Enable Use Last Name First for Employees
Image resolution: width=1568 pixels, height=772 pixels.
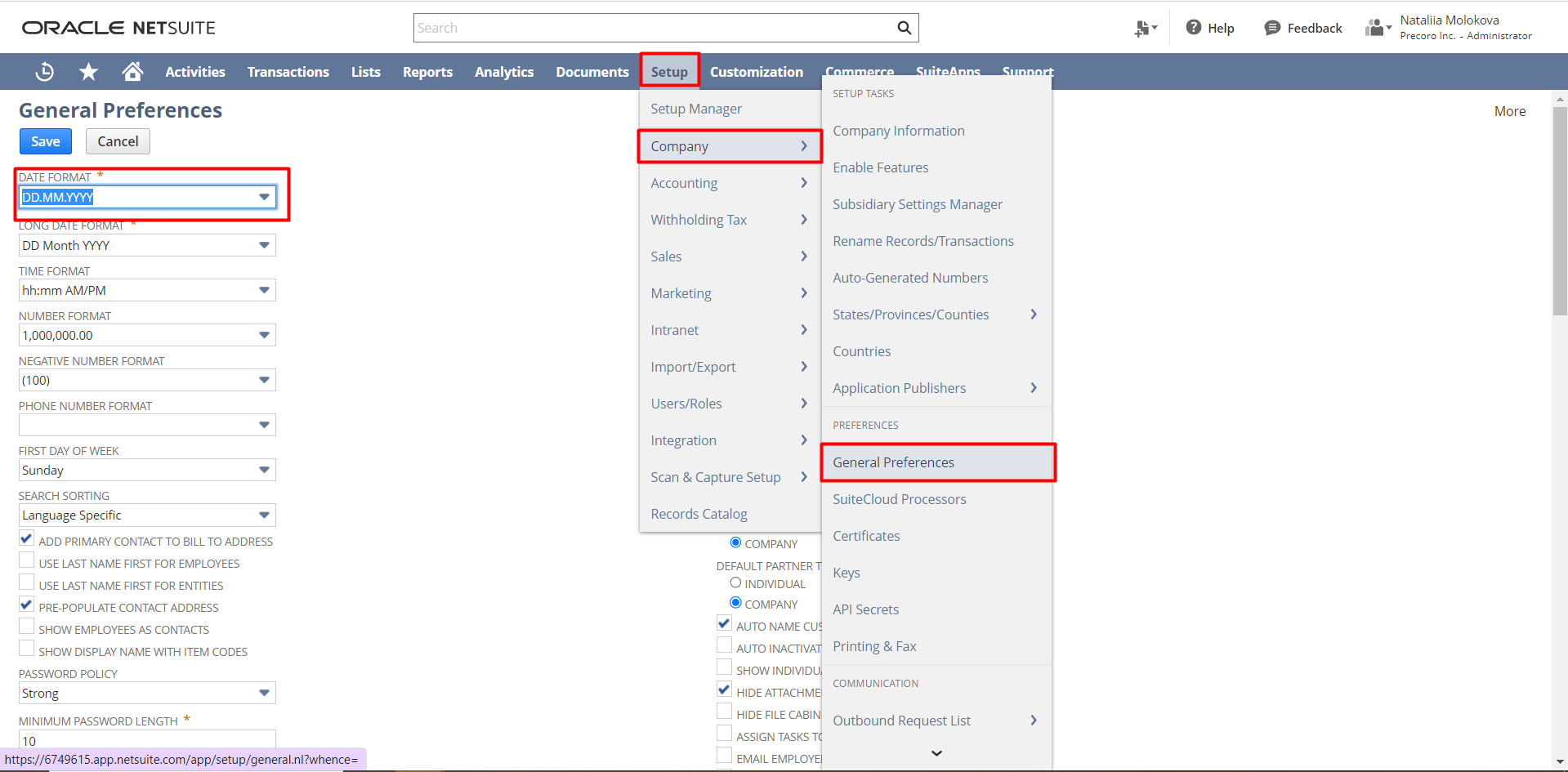coord(25,560)
